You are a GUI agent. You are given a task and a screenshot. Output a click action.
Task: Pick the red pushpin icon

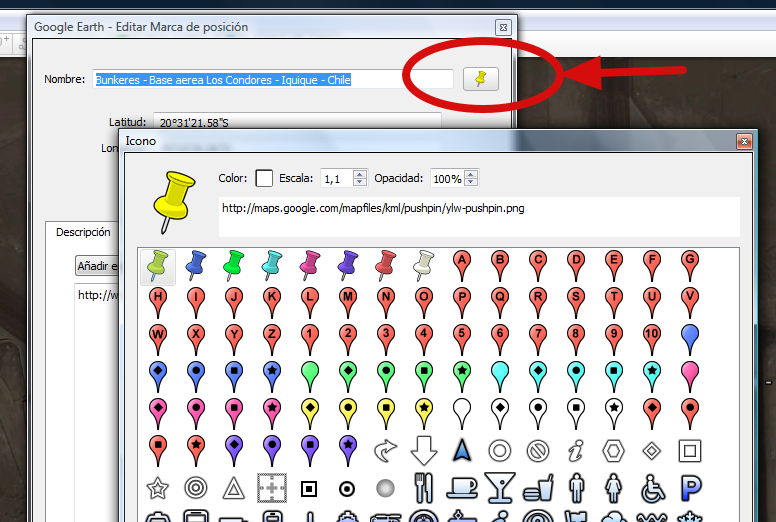point(386,265)
